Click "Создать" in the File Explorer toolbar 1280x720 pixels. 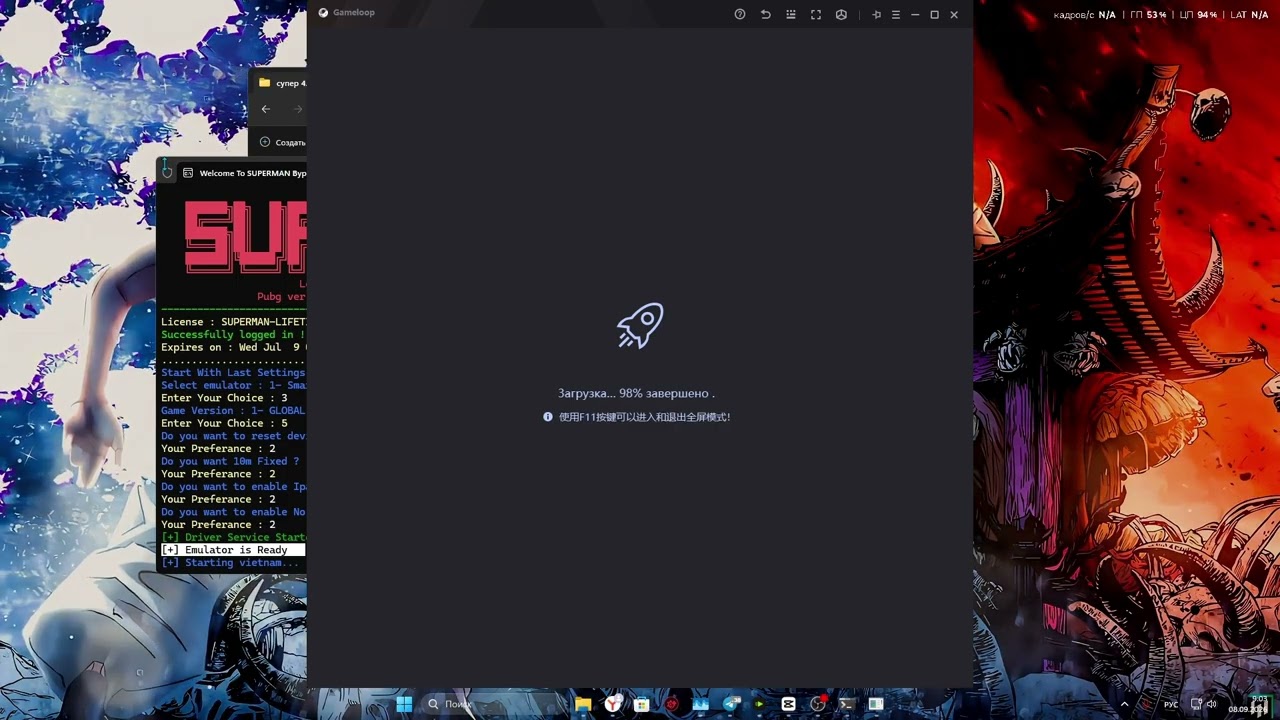[283, 142]
